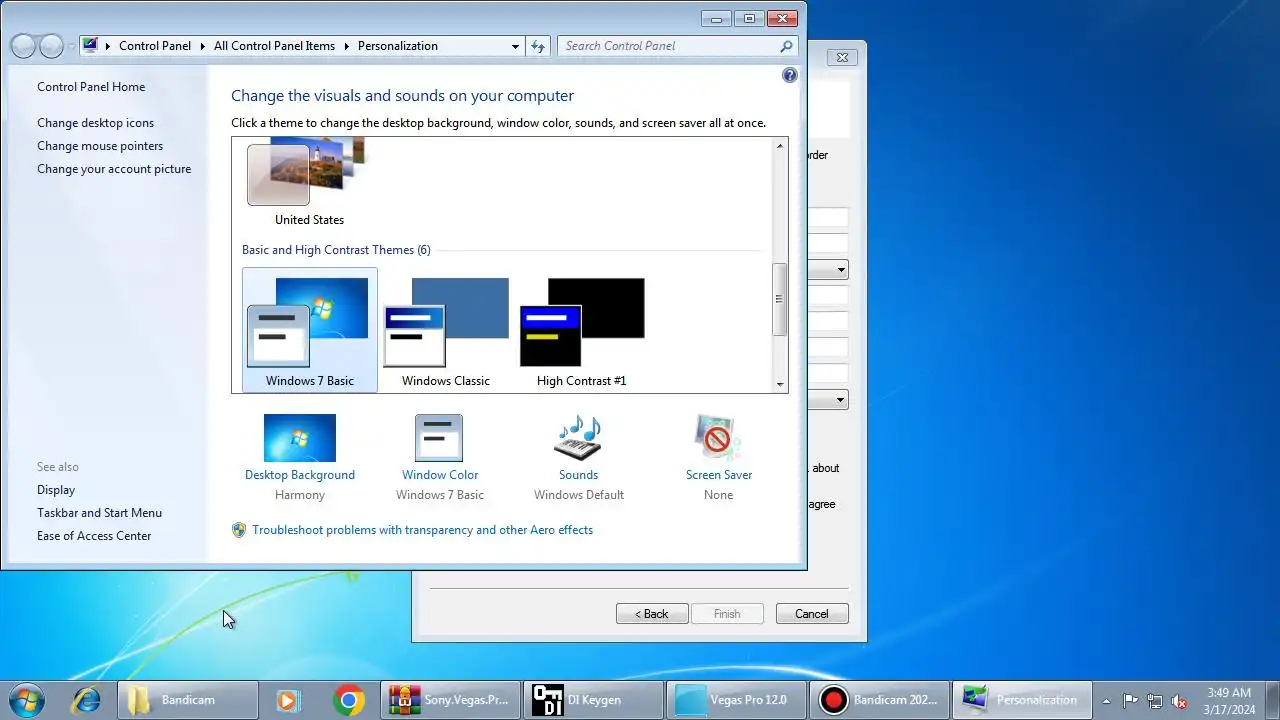1280x720 pixels.
Task: Click the Action Center flag tray icon
Action: pyautogui.click(x=1131, y=701)
